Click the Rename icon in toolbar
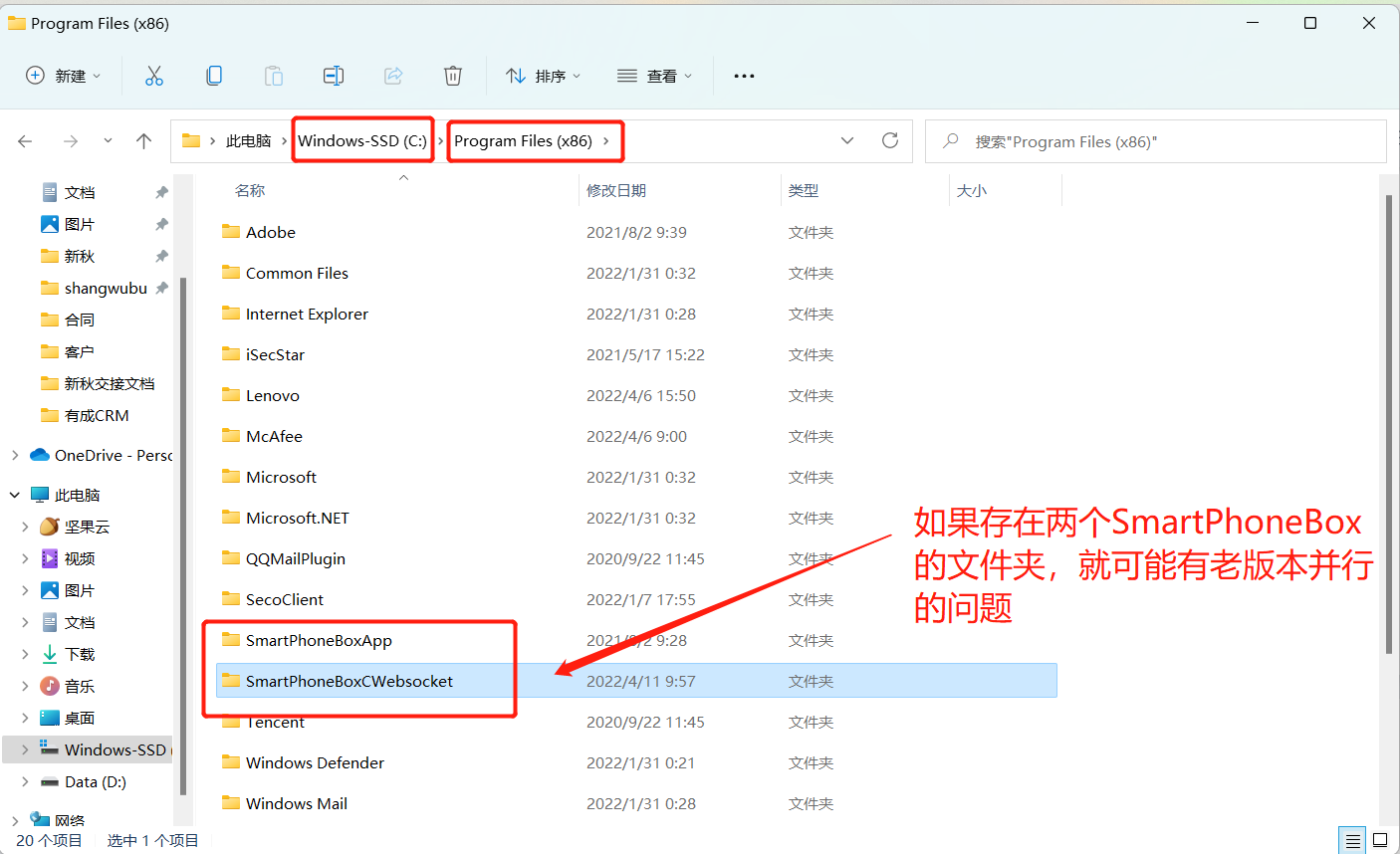 click(334, 76)
